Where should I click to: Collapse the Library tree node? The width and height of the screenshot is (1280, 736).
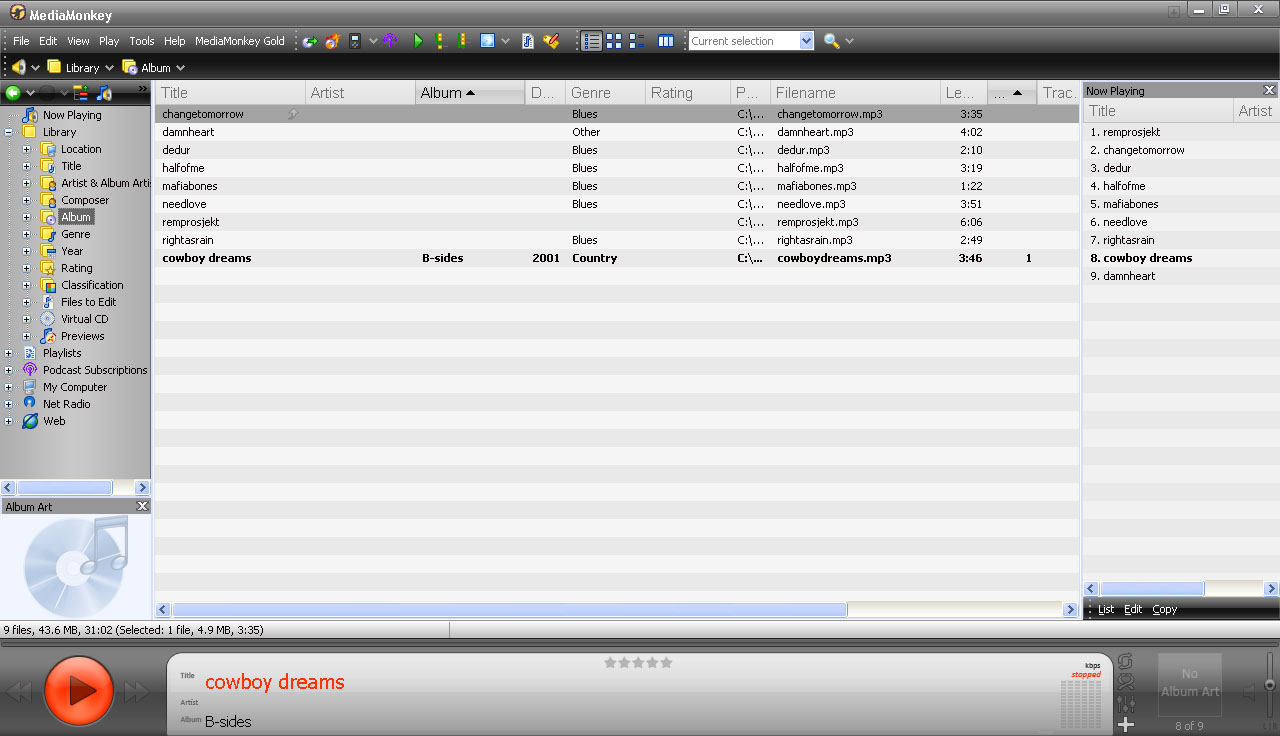(9, 132)
